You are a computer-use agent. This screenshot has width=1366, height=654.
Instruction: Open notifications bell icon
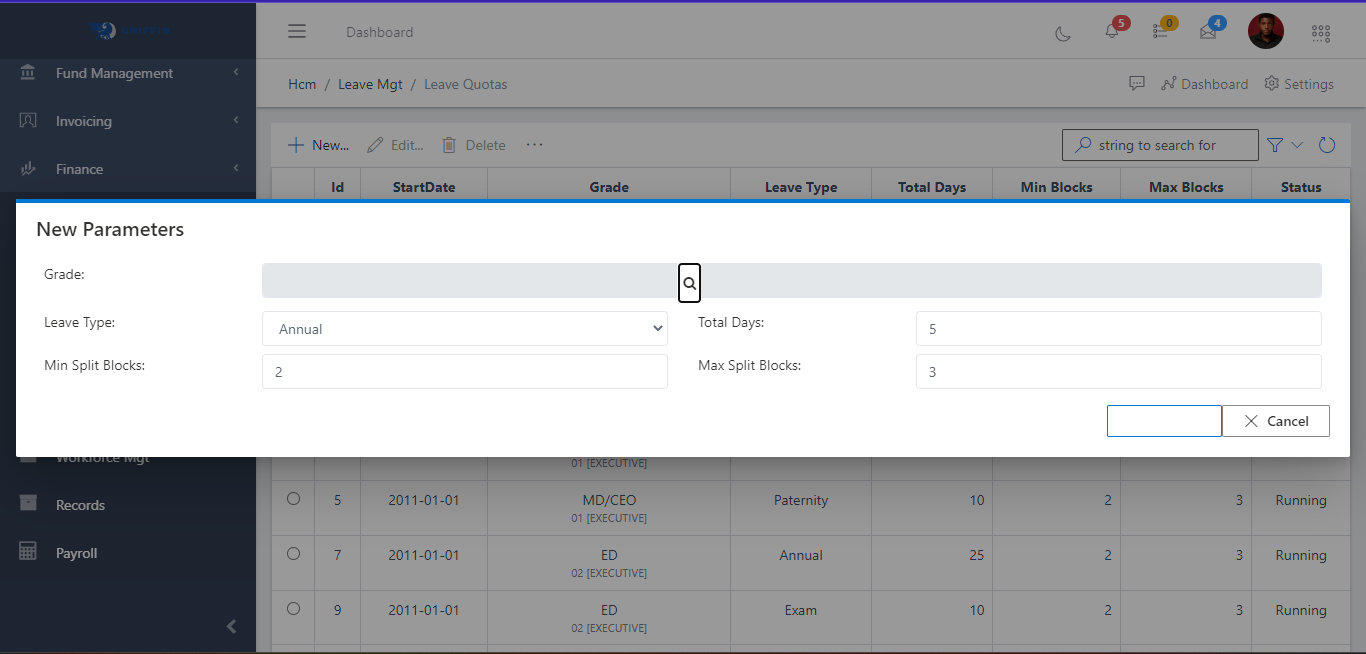click(x=1112, y=32)
